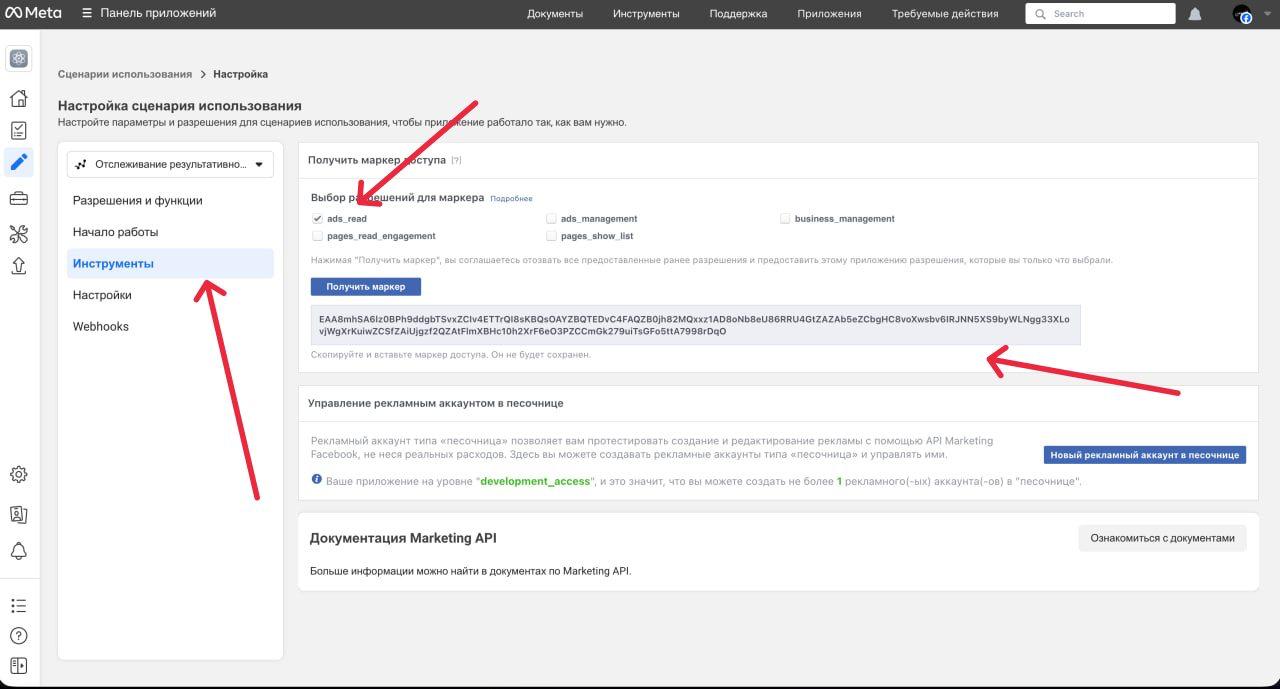Open the settings gear icon in sidebar
The image size is (1280, 689).
[18, 475]
